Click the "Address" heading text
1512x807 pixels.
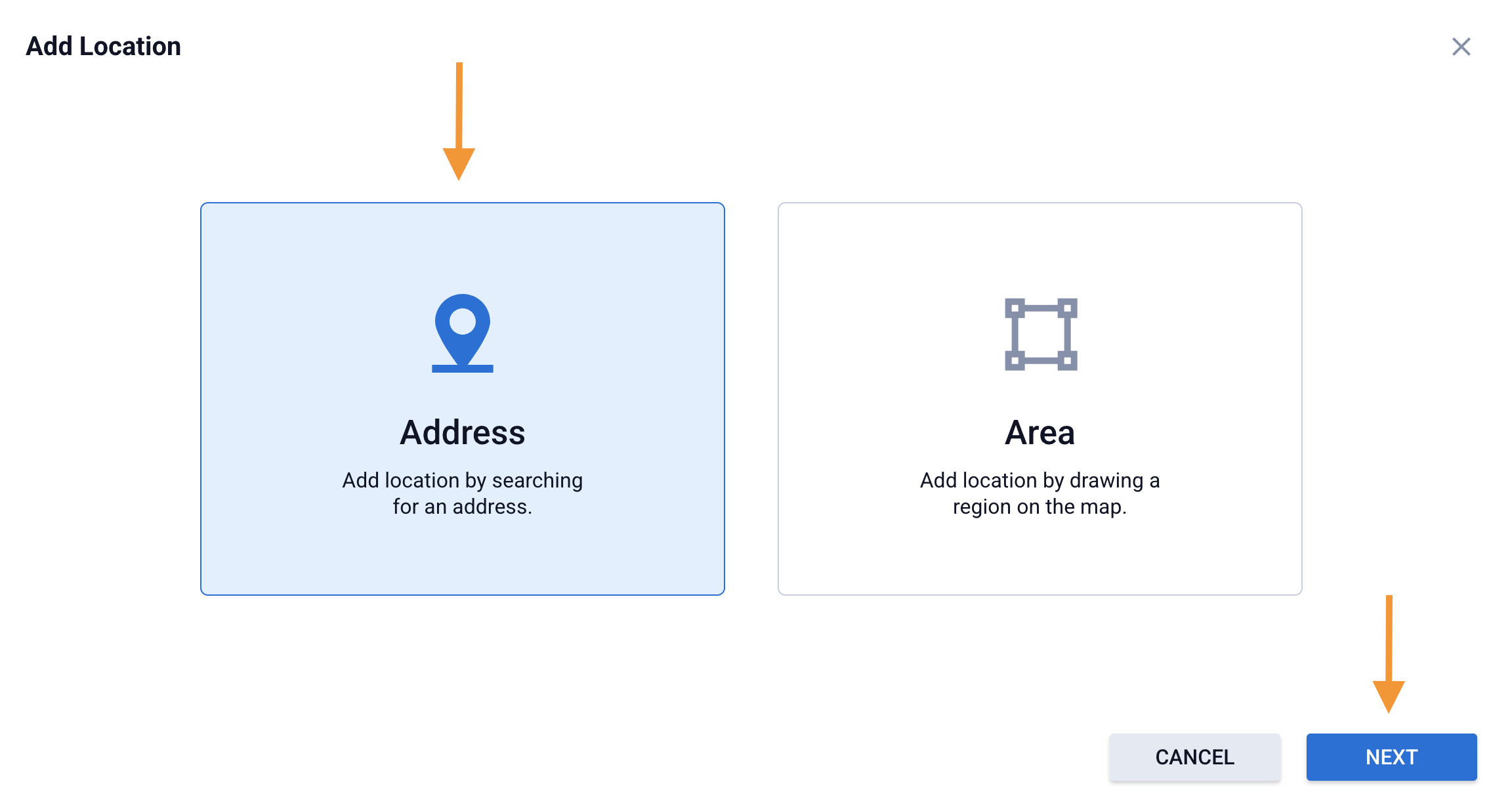[x=462, y=433]
